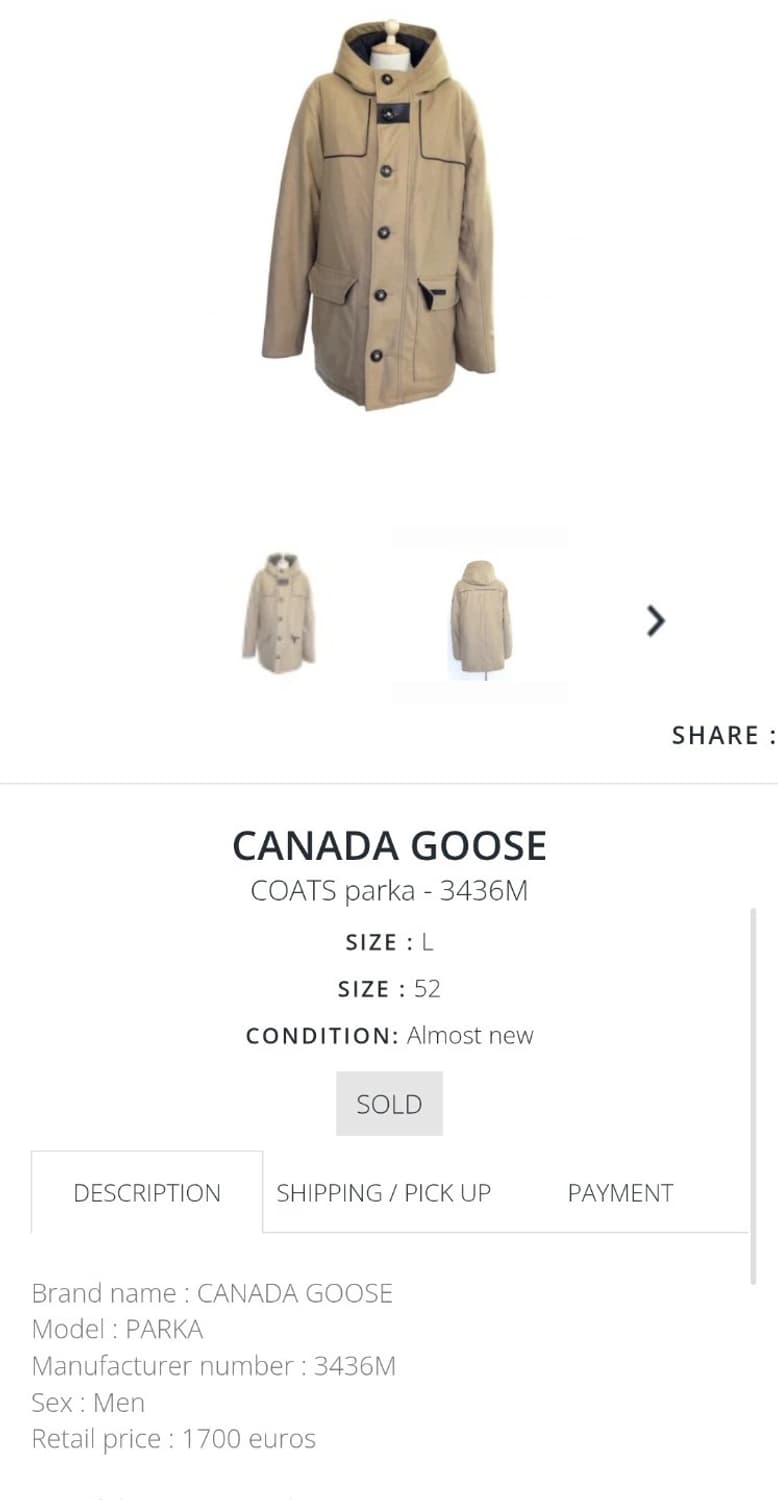778x1500 pixels.
Task: Click the COATS parka - 3436M subtitle
Action: pyautogui.click(x=389, y=891)
